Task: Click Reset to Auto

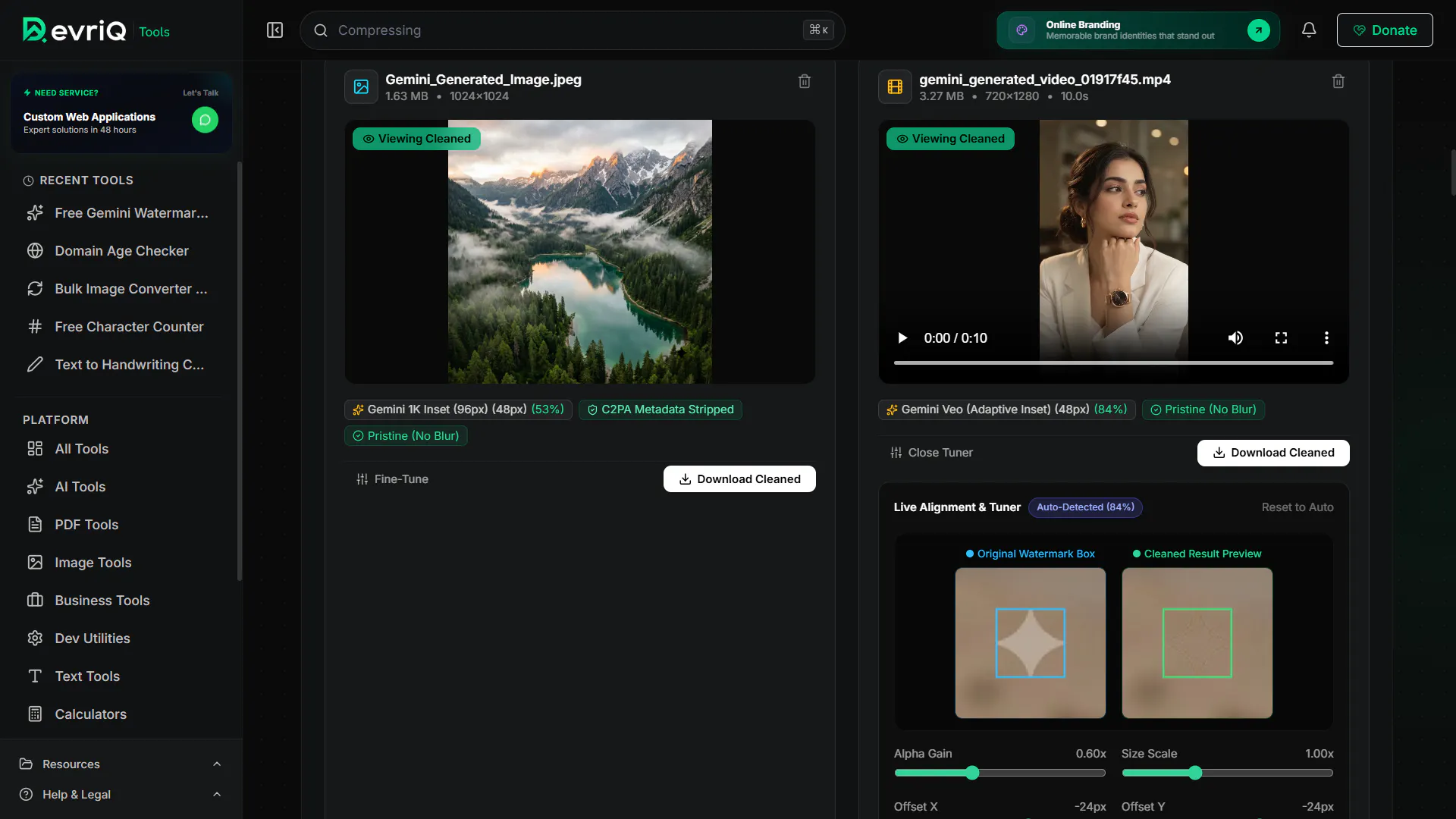Action: point(1298,507)
